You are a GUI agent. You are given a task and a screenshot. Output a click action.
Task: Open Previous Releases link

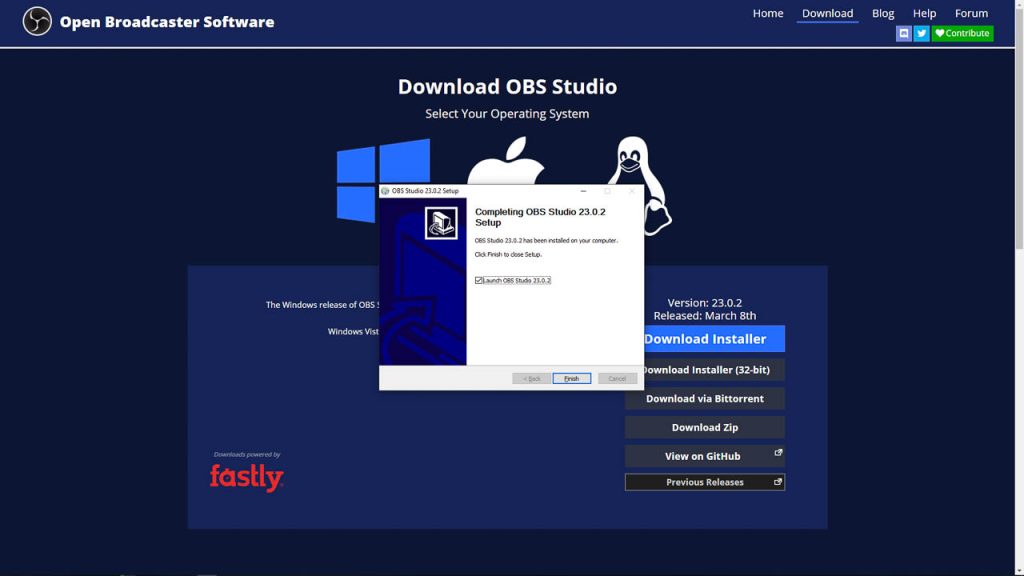pos(705,482)
